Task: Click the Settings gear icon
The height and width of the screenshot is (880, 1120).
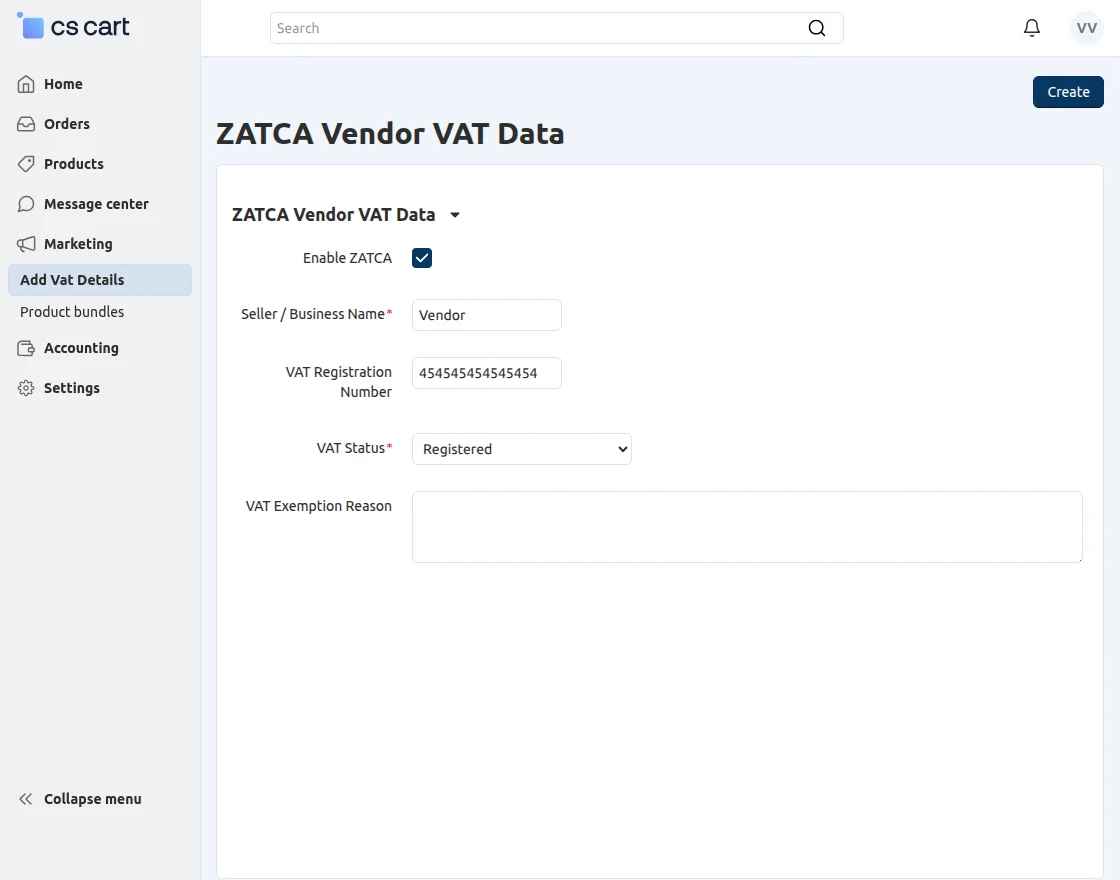Action: tap(26, 389)
